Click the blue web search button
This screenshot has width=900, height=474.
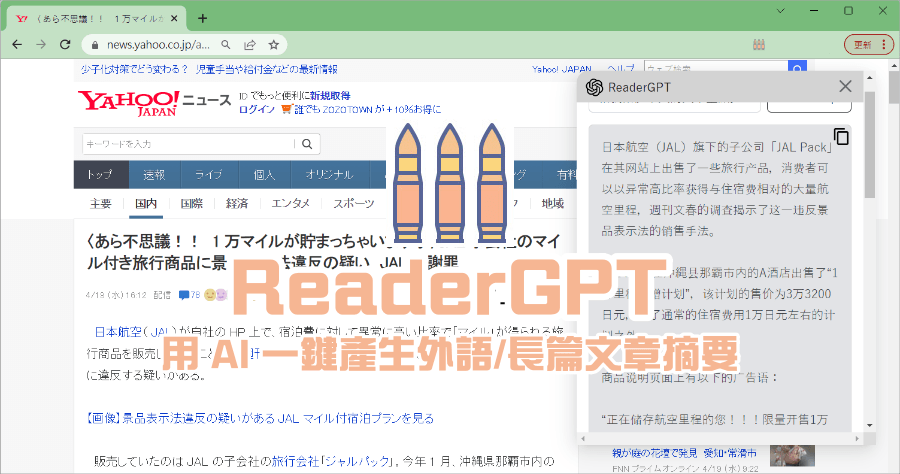pyautogui.click(x=797, y=68)
